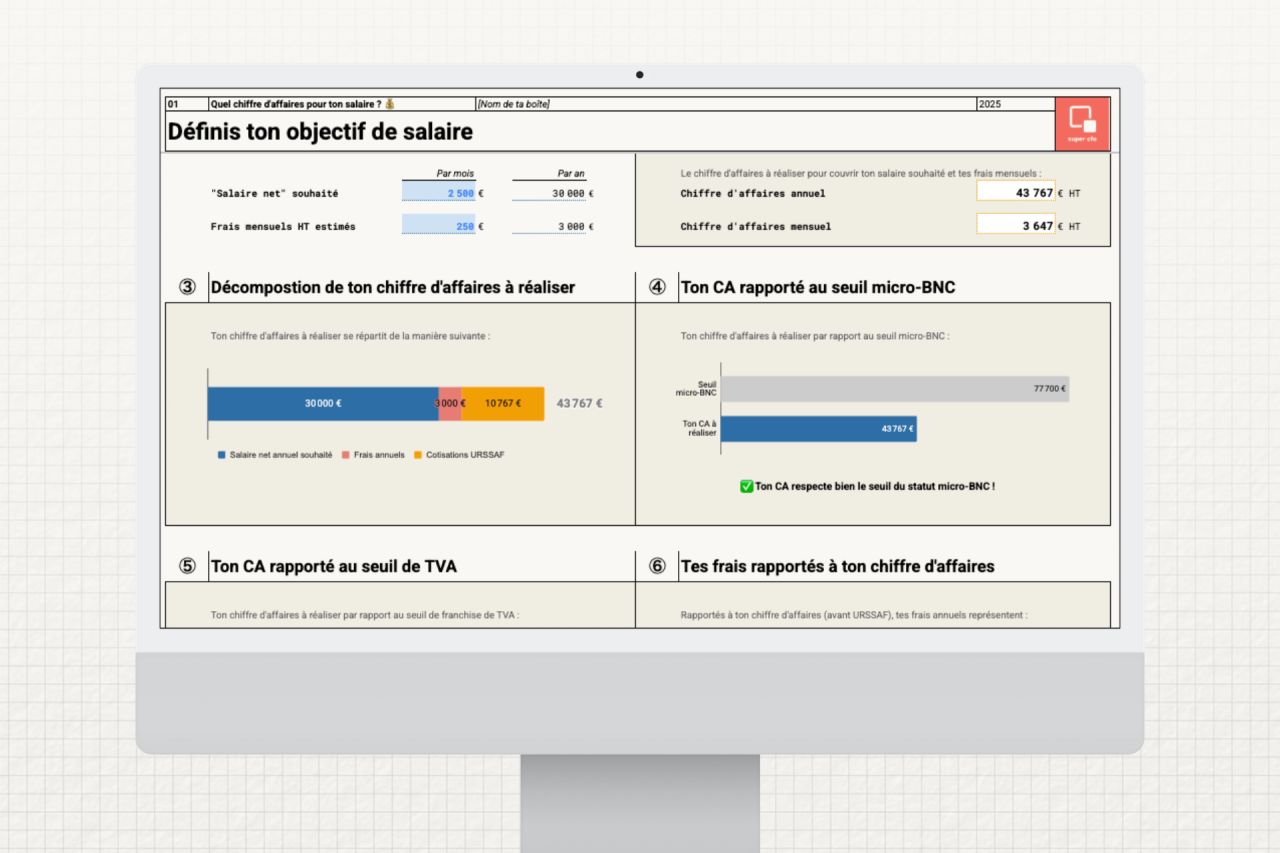This screenshot has height=853, width=1280.
Task: Click the circled number 3 section marker
Action: tap(187, 287)
